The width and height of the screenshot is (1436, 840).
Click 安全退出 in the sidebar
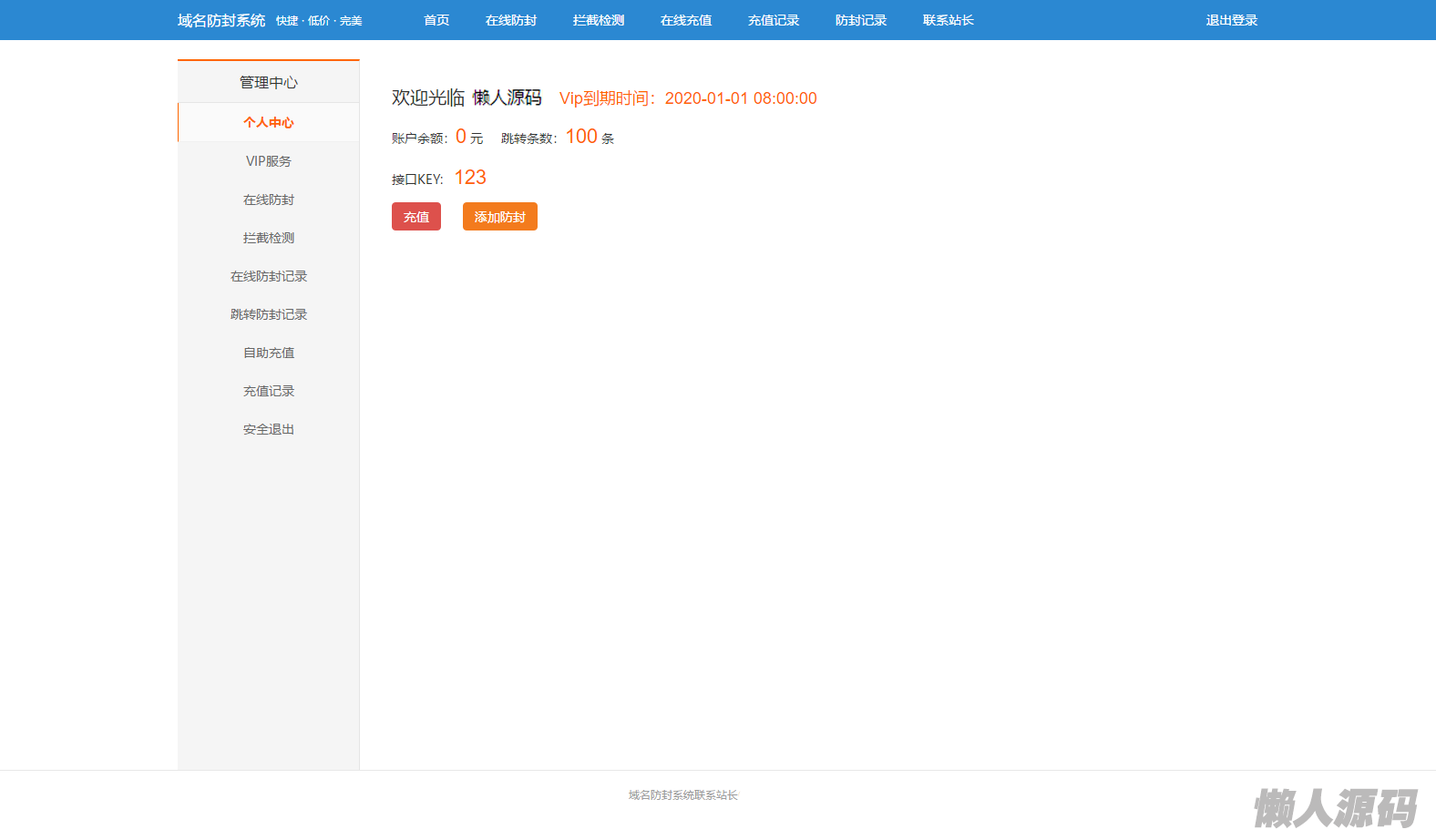269,429
